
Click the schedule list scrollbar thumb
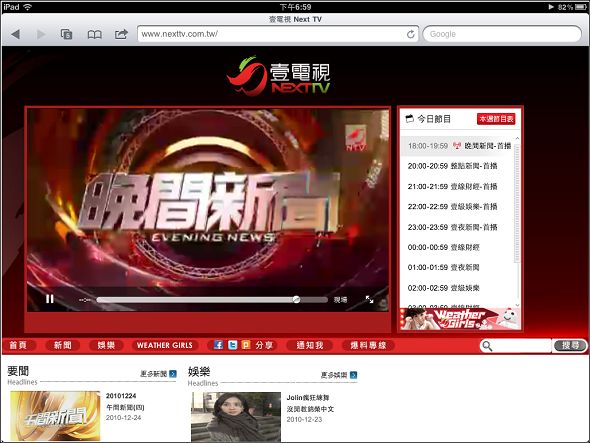[517, 203]
